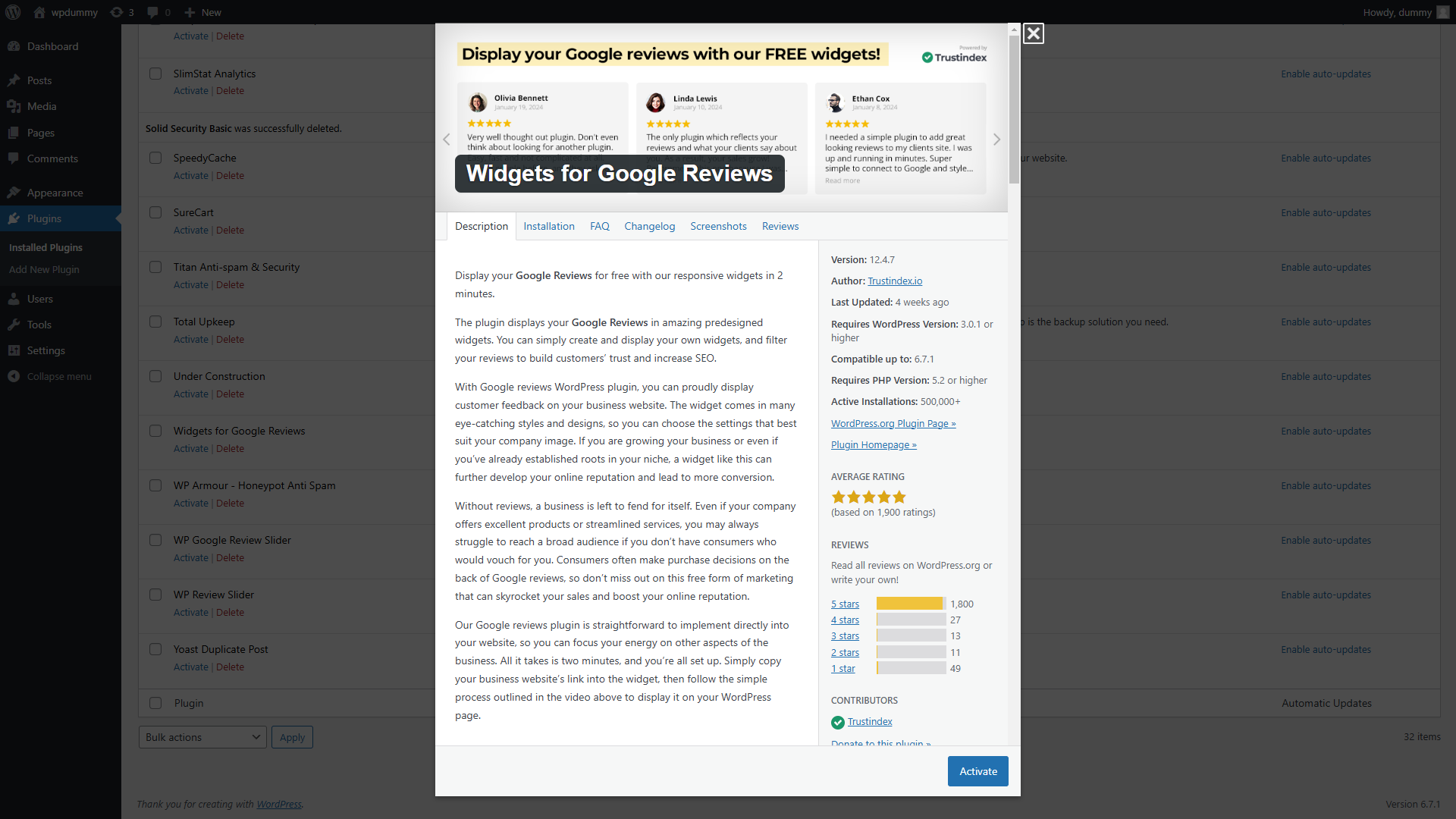Click Ethan Cox review Read more
The width and height of the screenshot is (1456, 819).
843,180
